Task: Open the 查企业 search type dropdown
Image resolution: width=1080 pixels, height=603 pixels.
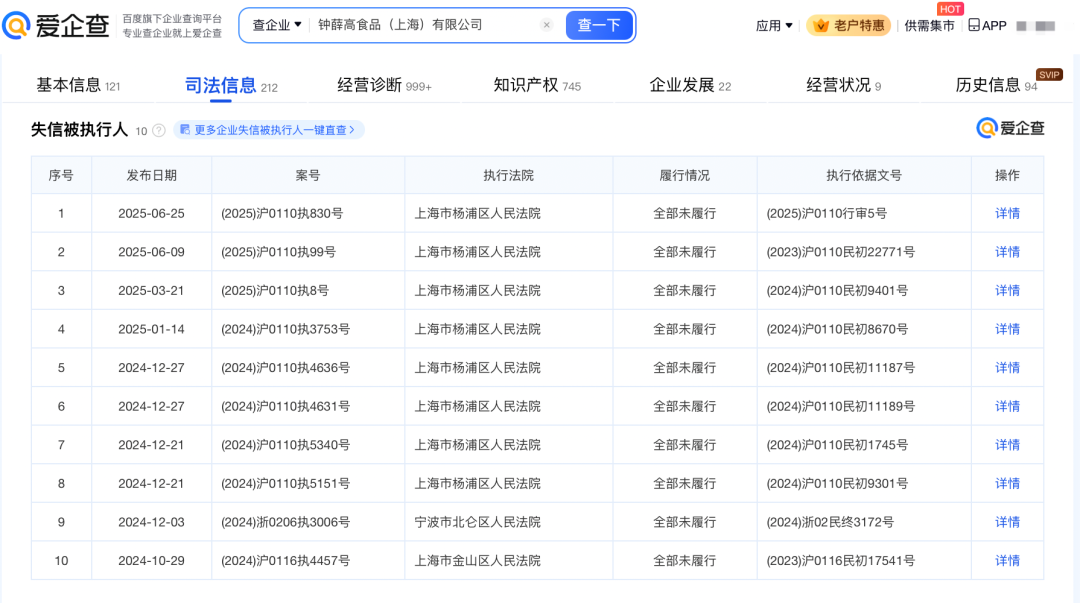Action: pos(277,25)
